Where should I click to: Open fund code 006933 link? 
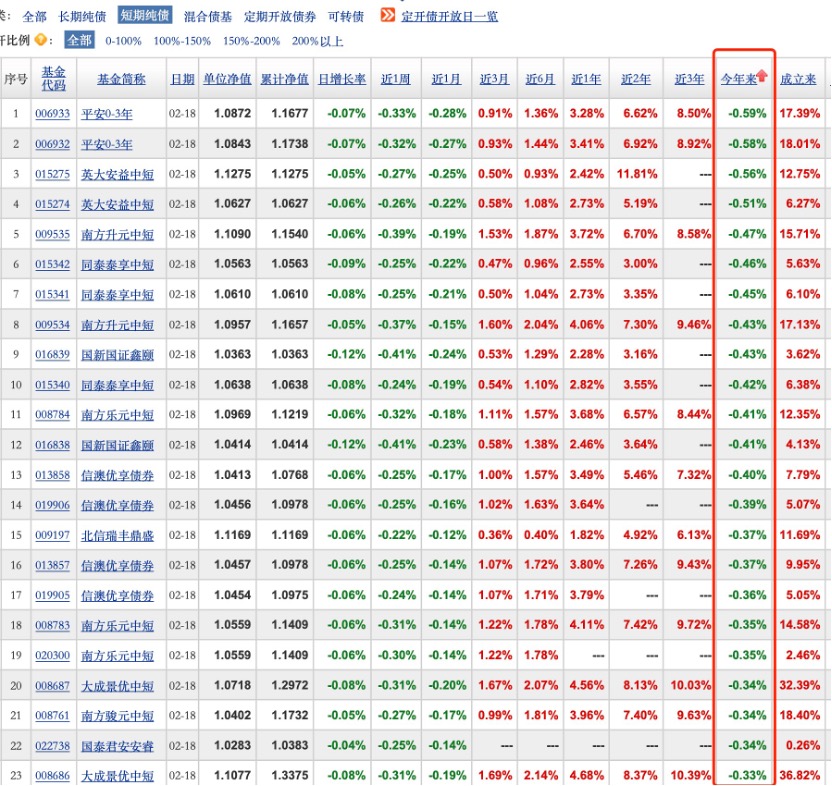click(52, 114)
